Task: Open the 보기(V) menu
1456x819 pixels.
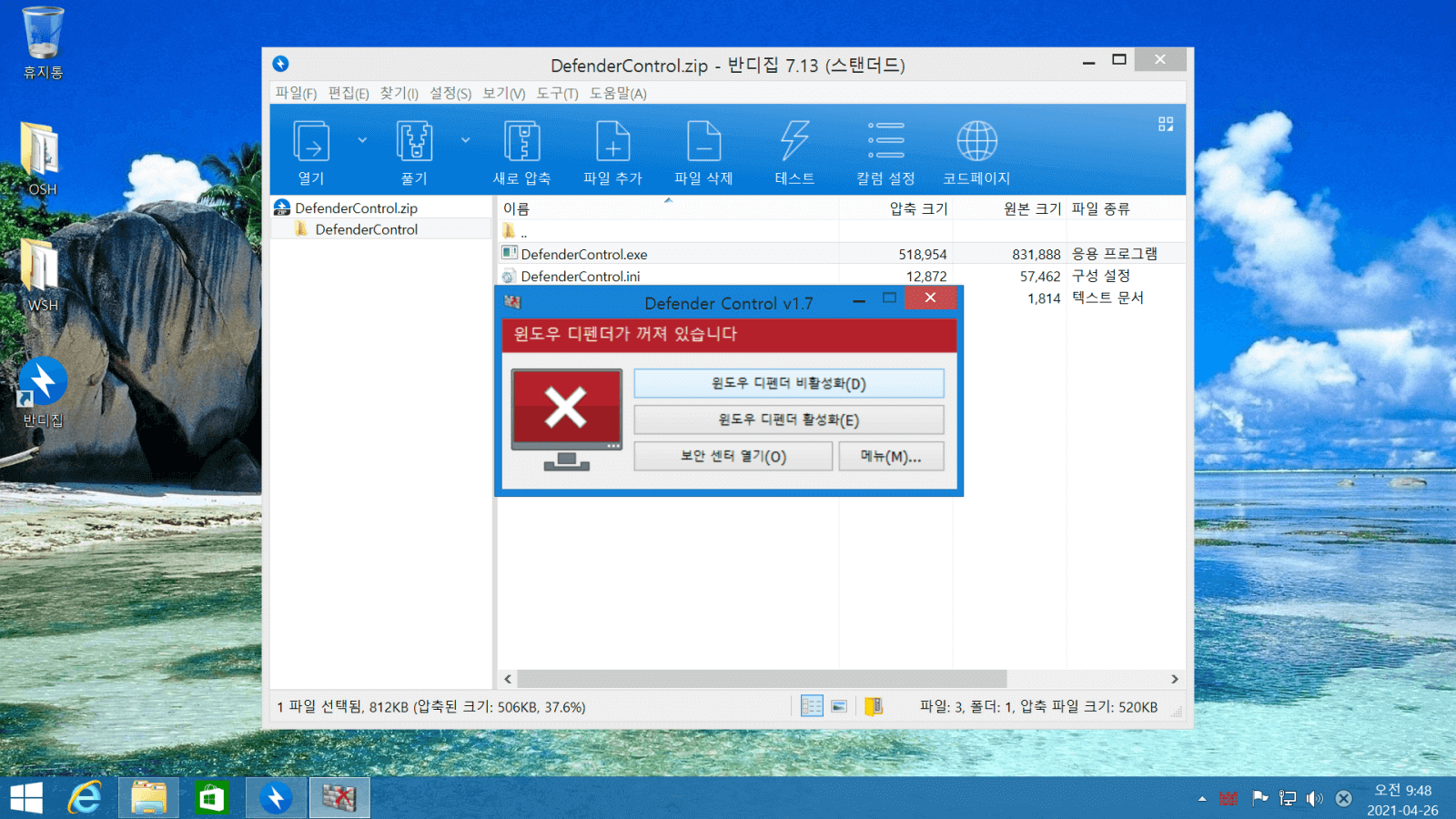Action: click(x=504, y=94)
